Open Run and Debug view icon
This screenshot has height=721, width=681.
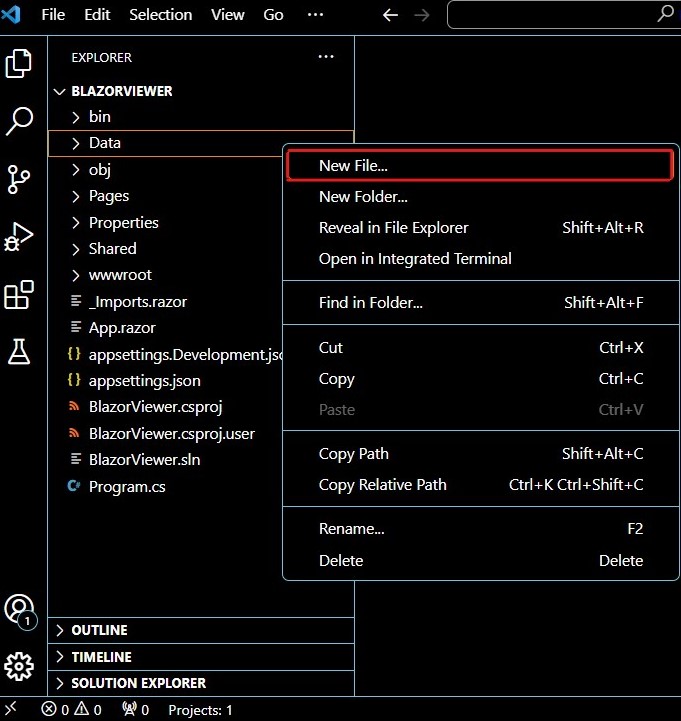20,237
